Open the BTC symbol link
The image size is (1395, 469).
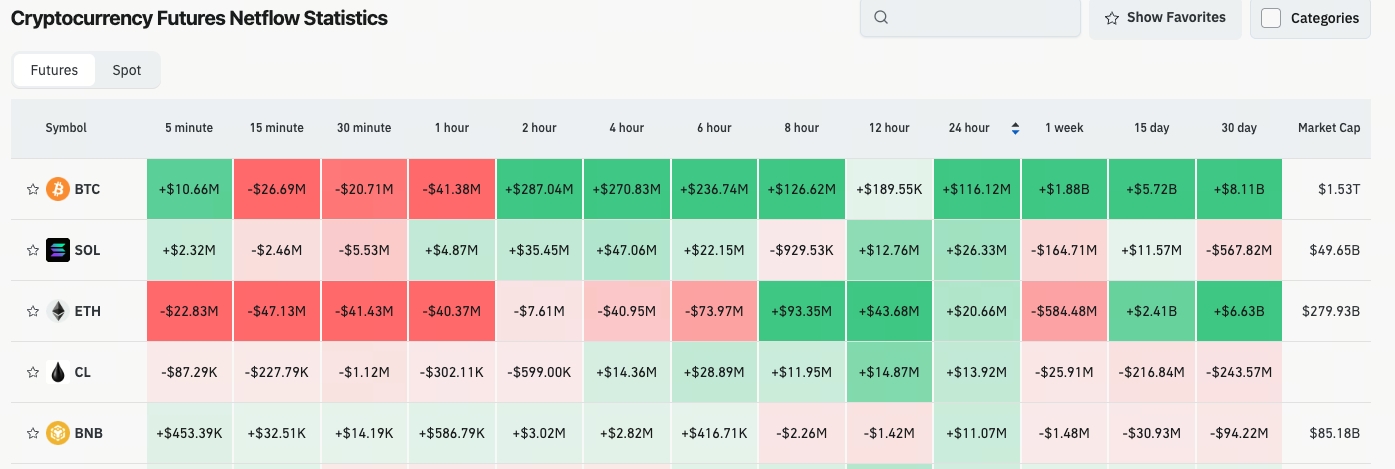[87, 189]
